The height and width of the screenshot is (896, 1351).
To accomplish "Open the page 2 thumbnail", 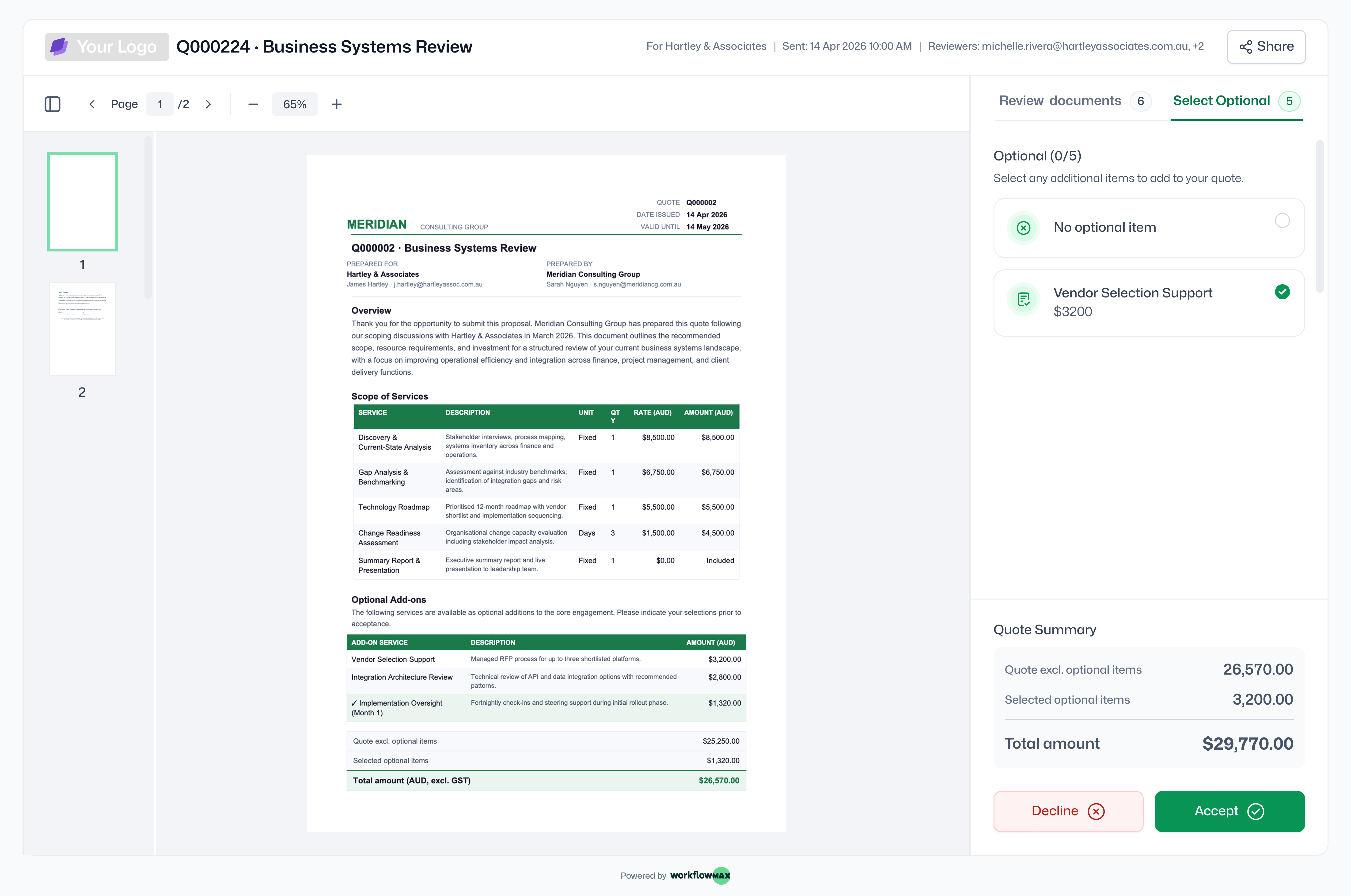I will click(82, 329).
